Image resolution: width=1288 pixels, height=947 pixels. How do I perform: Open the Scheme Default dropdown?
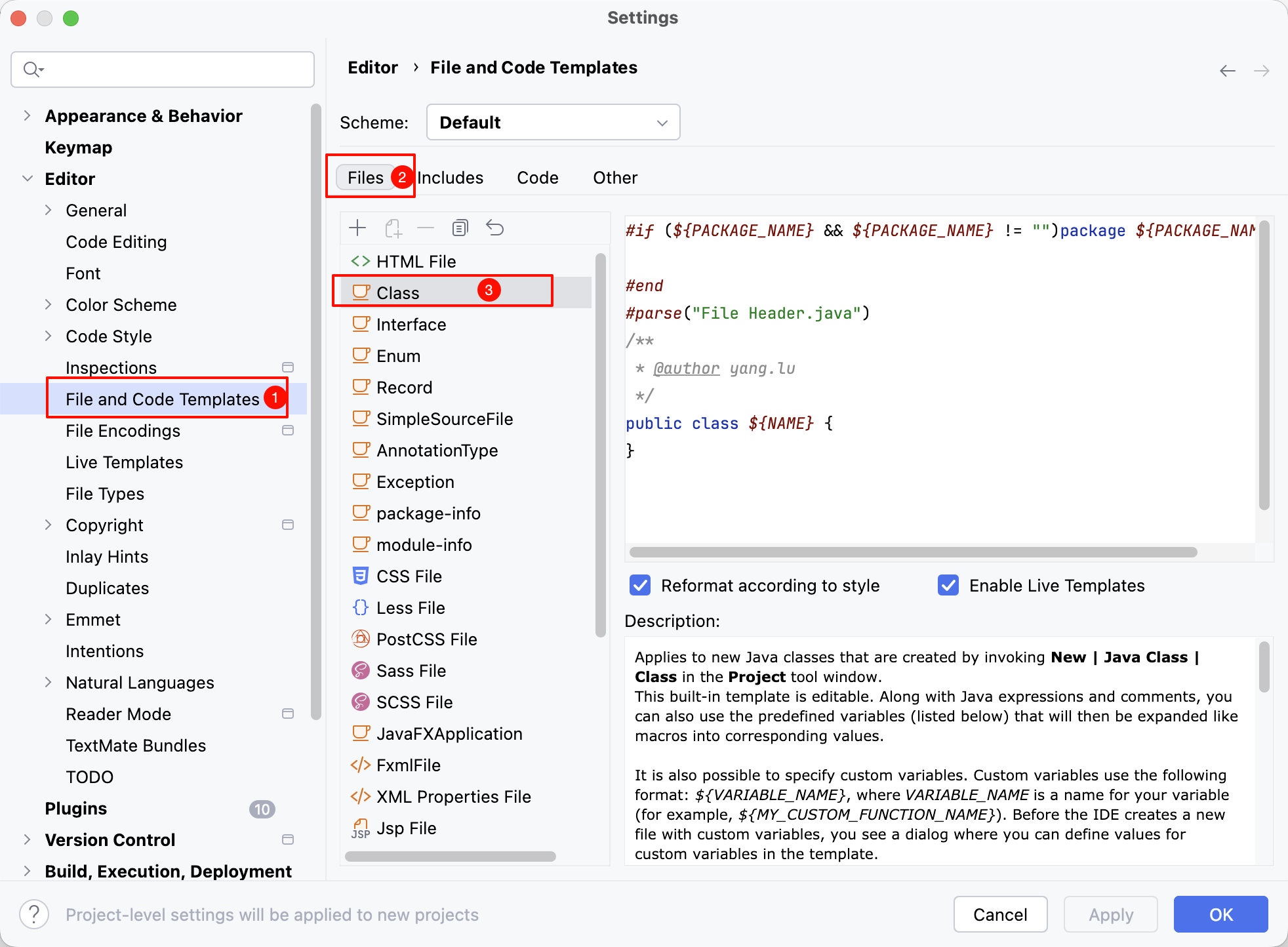553,123
